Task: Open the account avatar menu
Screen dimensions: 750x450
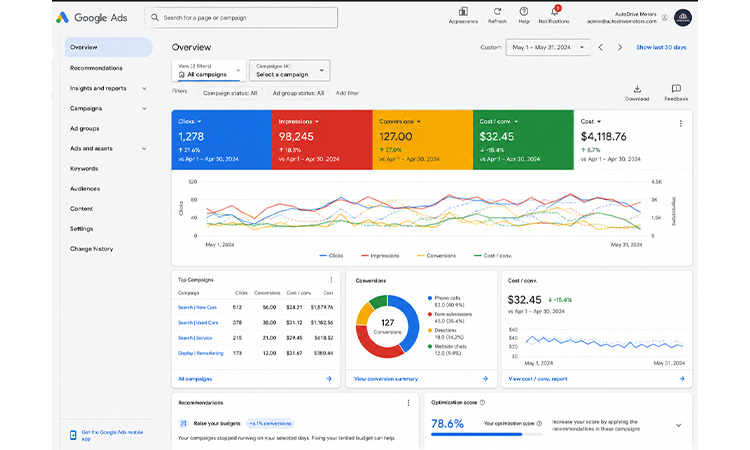Action: coord(683,18)
